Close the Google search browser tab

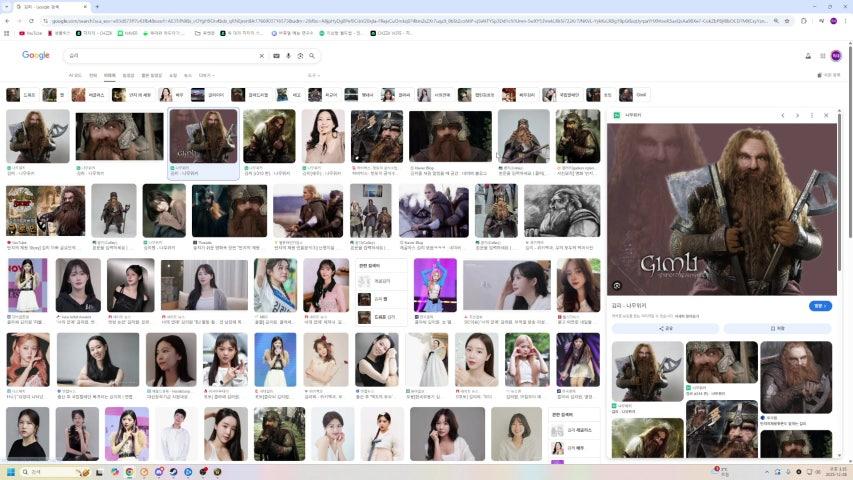pos(85,7)
